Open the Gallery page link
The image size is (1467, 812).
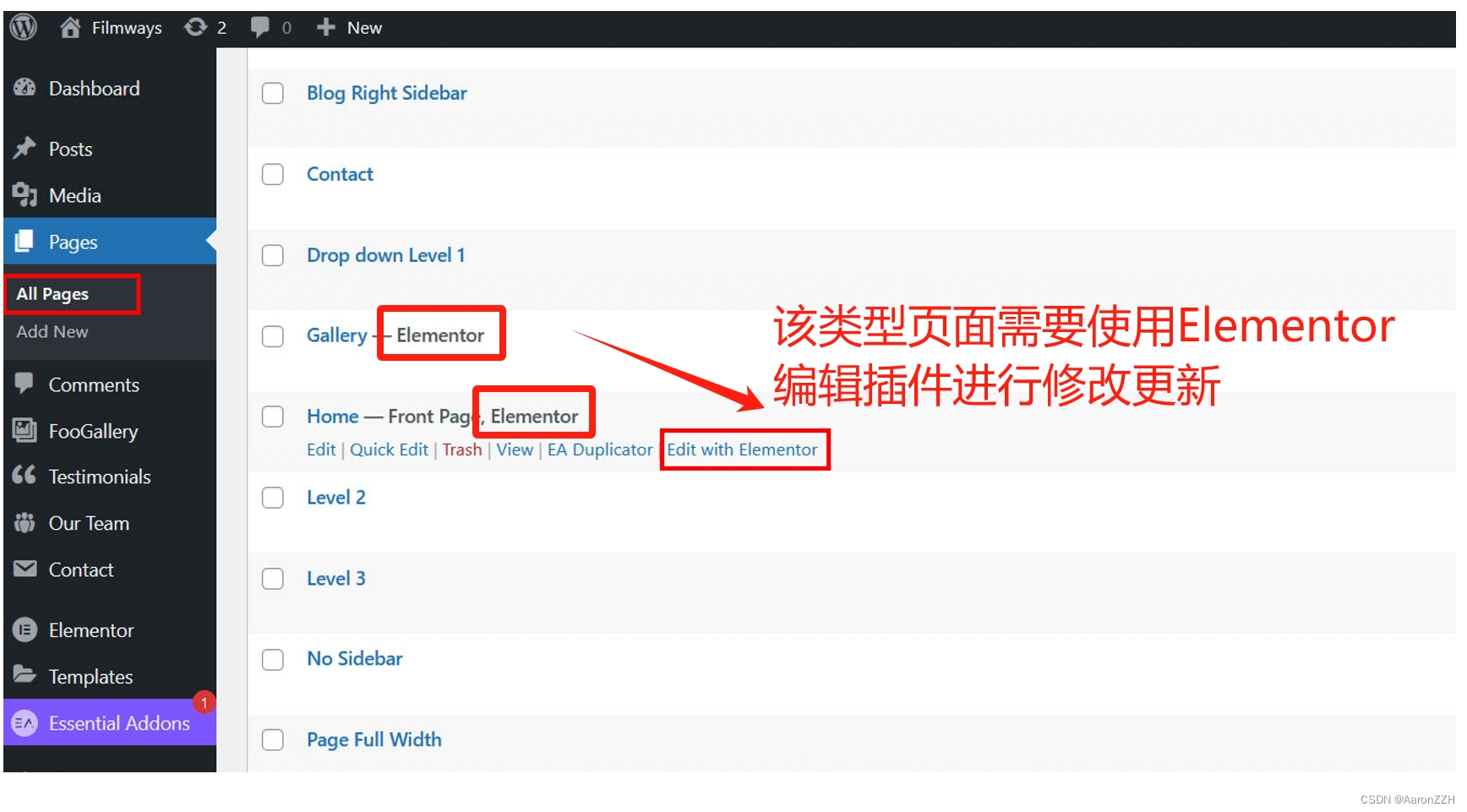tap(336, 335)
